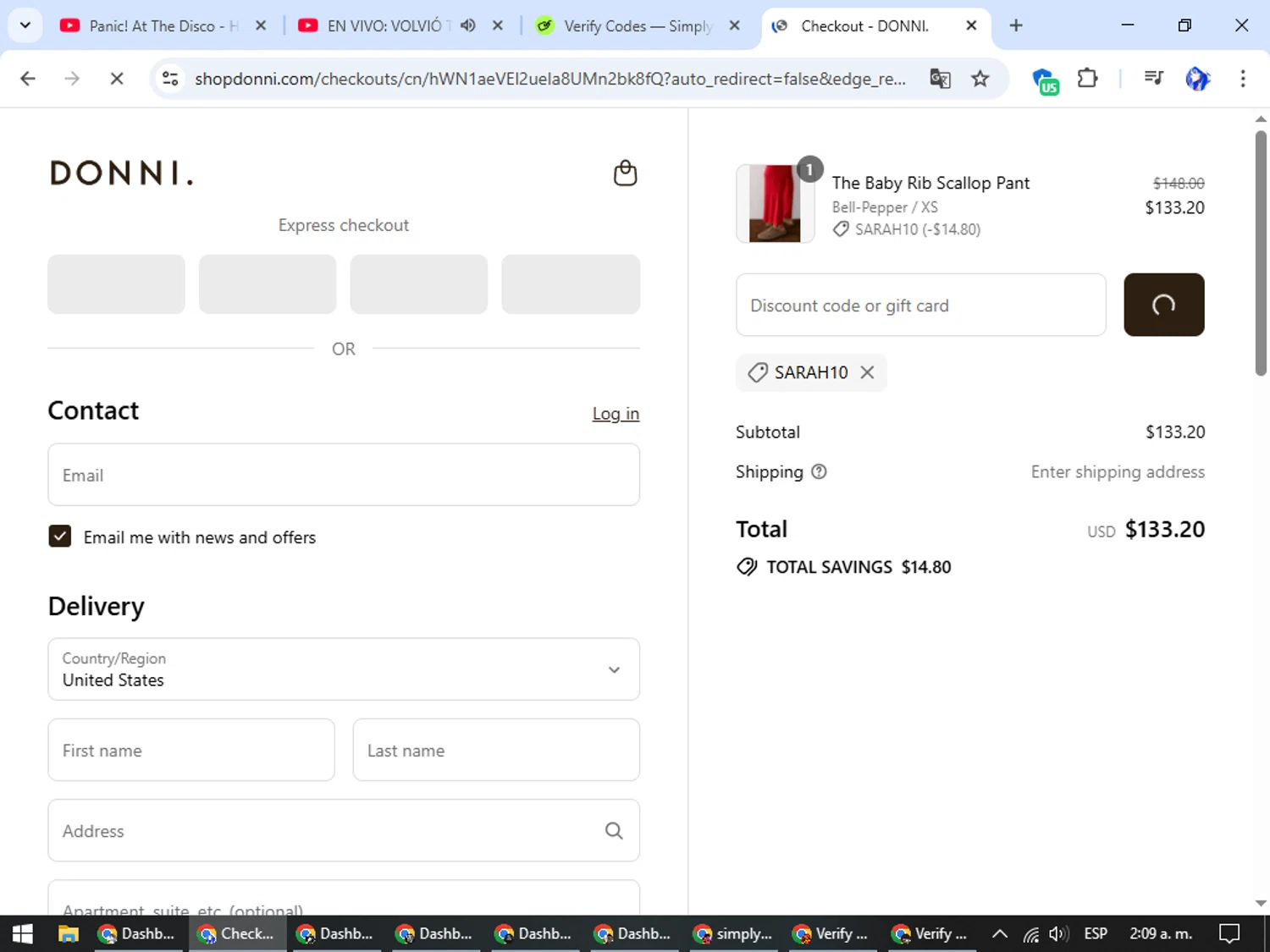The height and width of the screenshot is (952, 1270).
Task: Open the media controls icon
Action: click(1153, 79)
